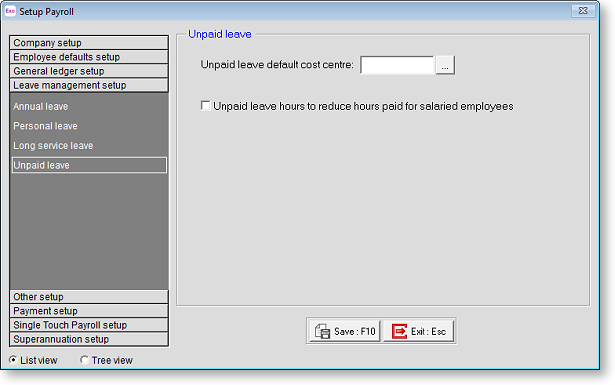This screenshot has height=385, width=615.
Task: Expand the Superannuation setup section
Action: [x=89, y=339]
